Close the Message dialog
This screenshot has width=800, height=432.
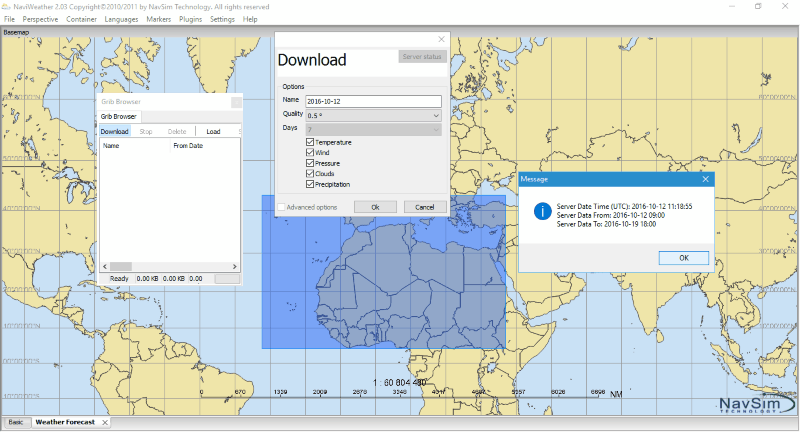(706, 179)
